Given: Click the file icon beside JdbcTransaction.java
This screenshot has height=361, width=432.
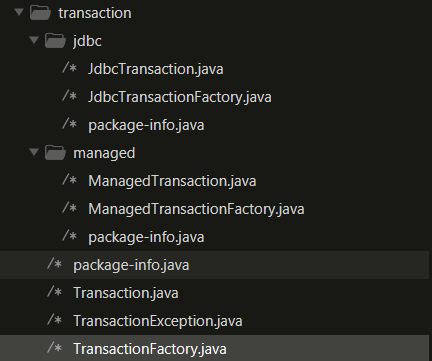Looking at the screenshot, I should tap(69, 69).
